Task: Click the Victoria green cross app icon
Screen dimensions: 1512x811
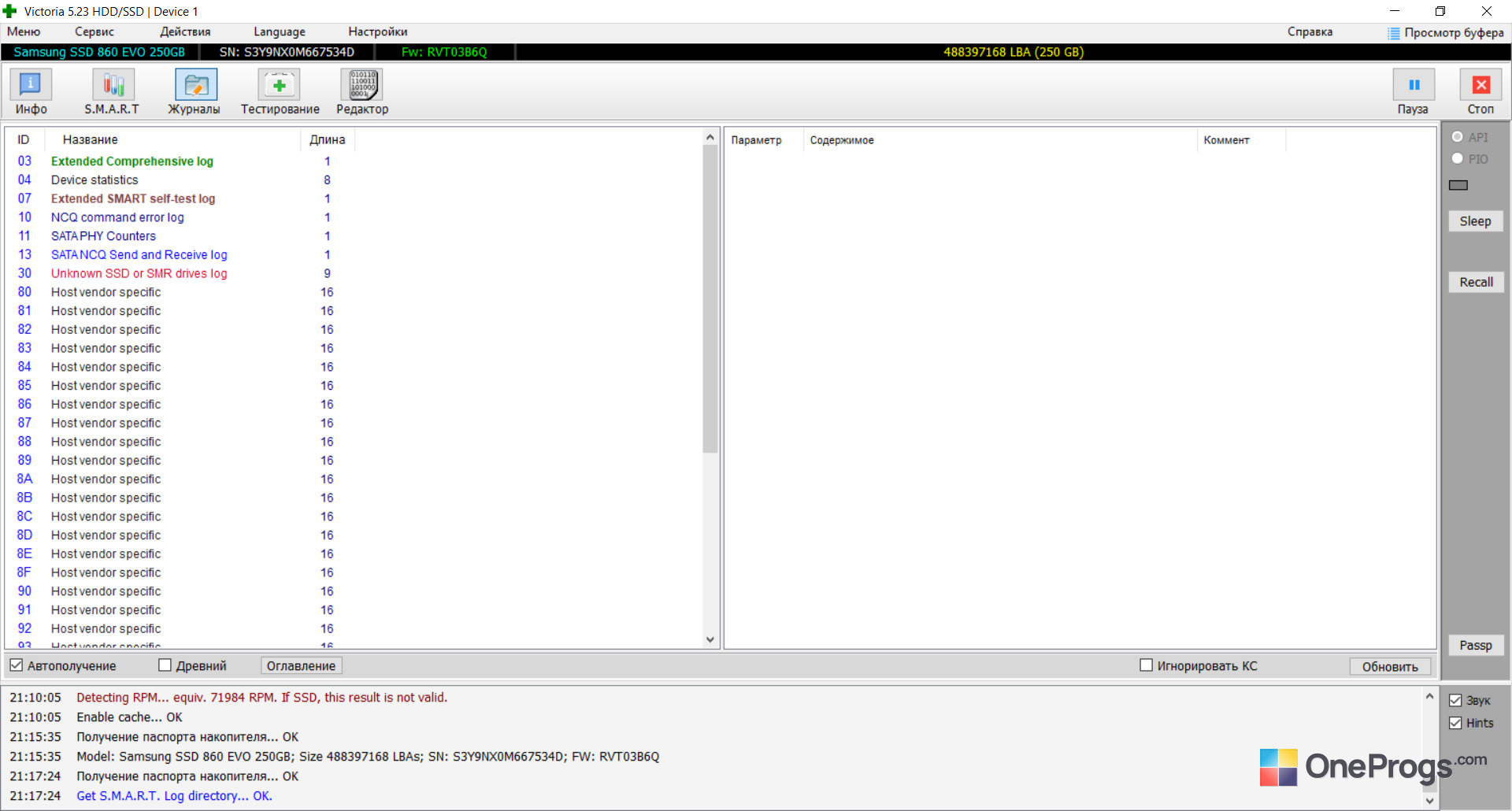Action: (10, 11)
